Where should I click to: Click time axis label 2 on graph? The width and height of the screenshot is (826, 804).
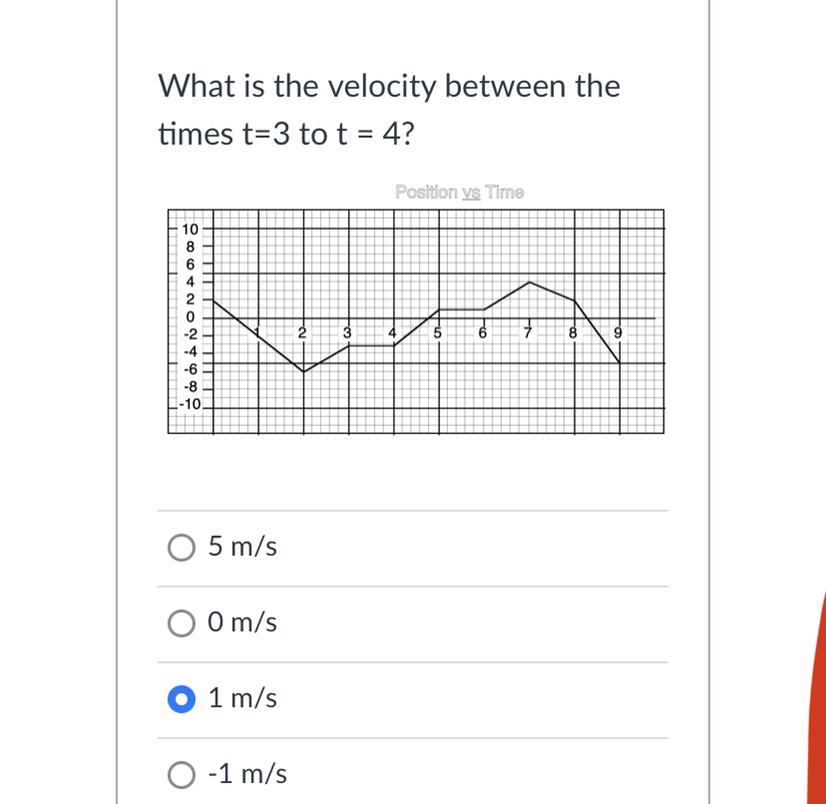pos(302,333)
